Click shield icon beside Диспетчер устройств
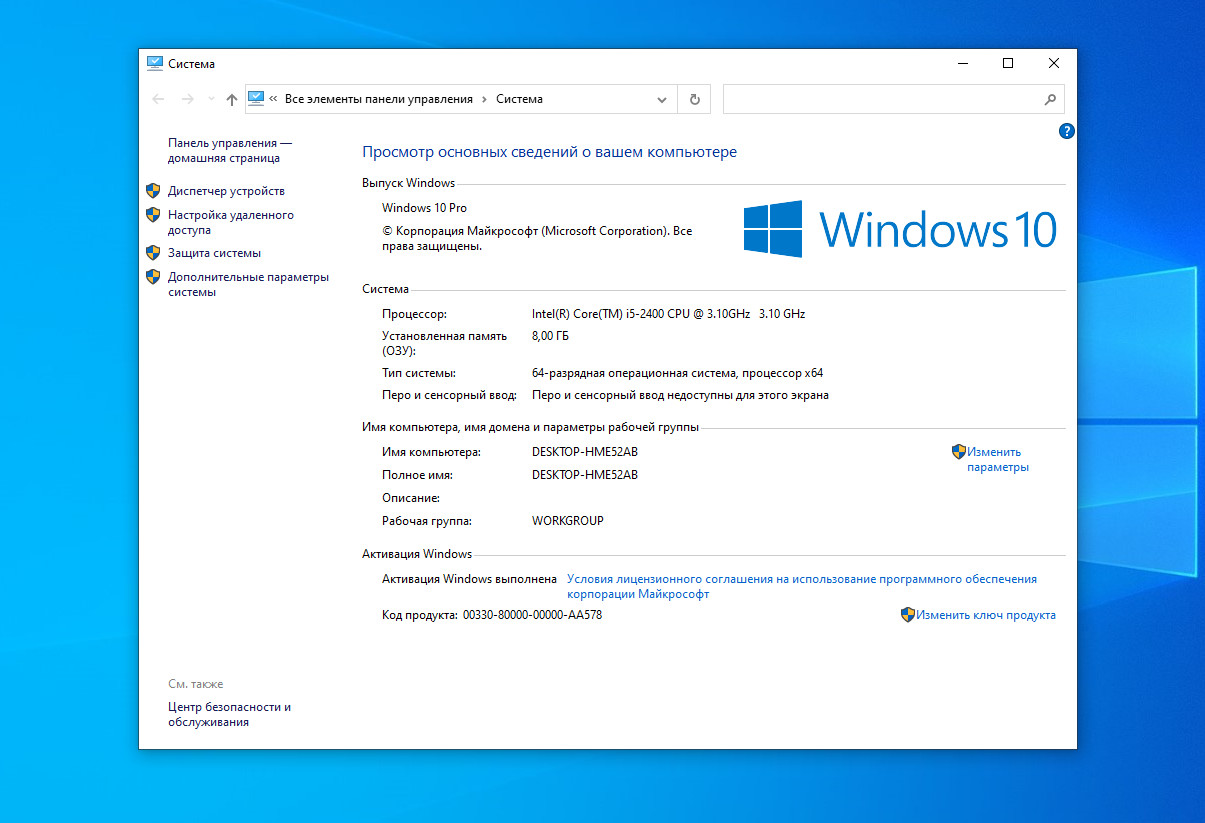Viewport: 1205px width, 823px height. (153, 190)
